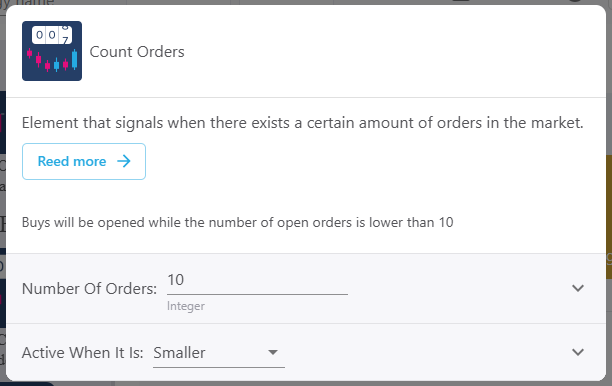
Task: Click the word Smaller in the selector
Action: click(179, 353)
